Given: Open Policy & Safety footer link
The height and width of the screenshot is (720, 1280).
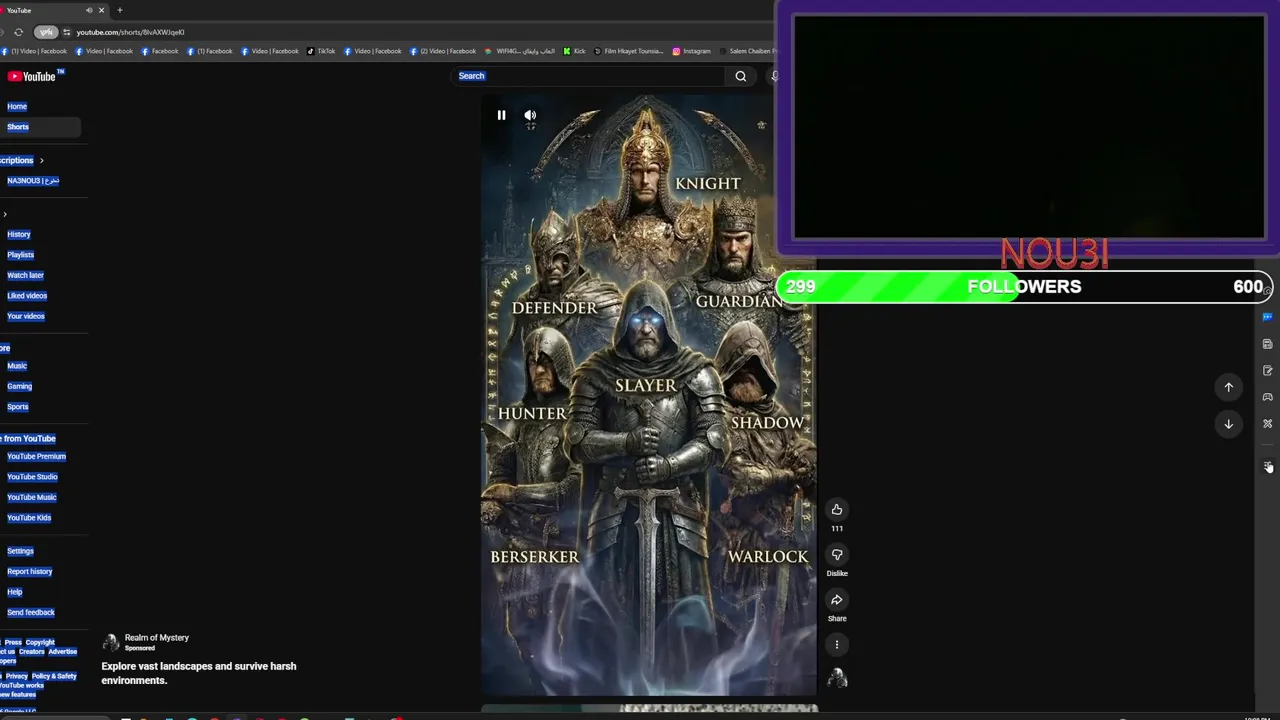Looking at the screenshot, I should click(x=53, y=676).
